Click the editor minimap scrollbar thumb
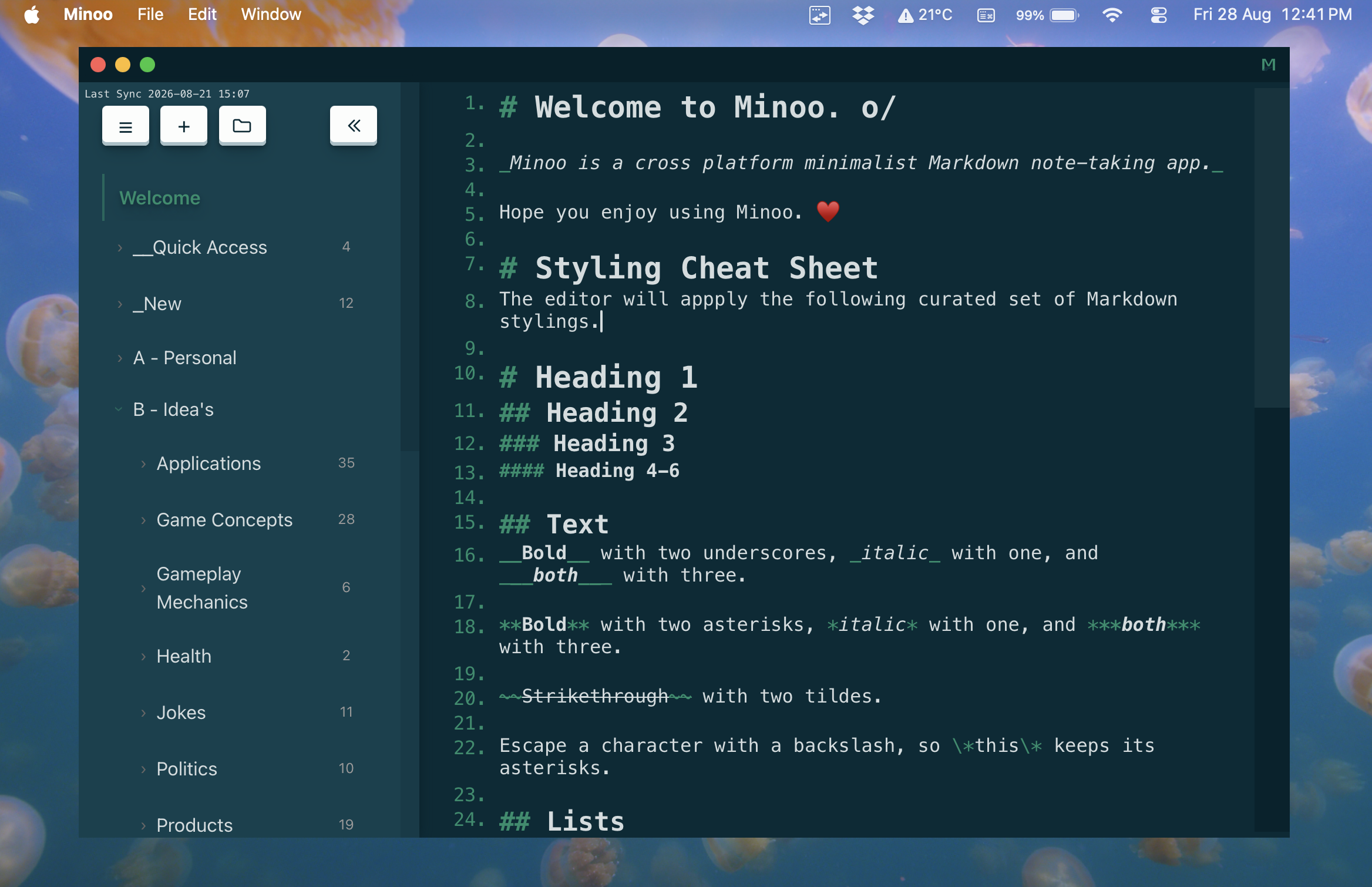This screenshot has width=1372, height=887. click(x=1271, y=247)
